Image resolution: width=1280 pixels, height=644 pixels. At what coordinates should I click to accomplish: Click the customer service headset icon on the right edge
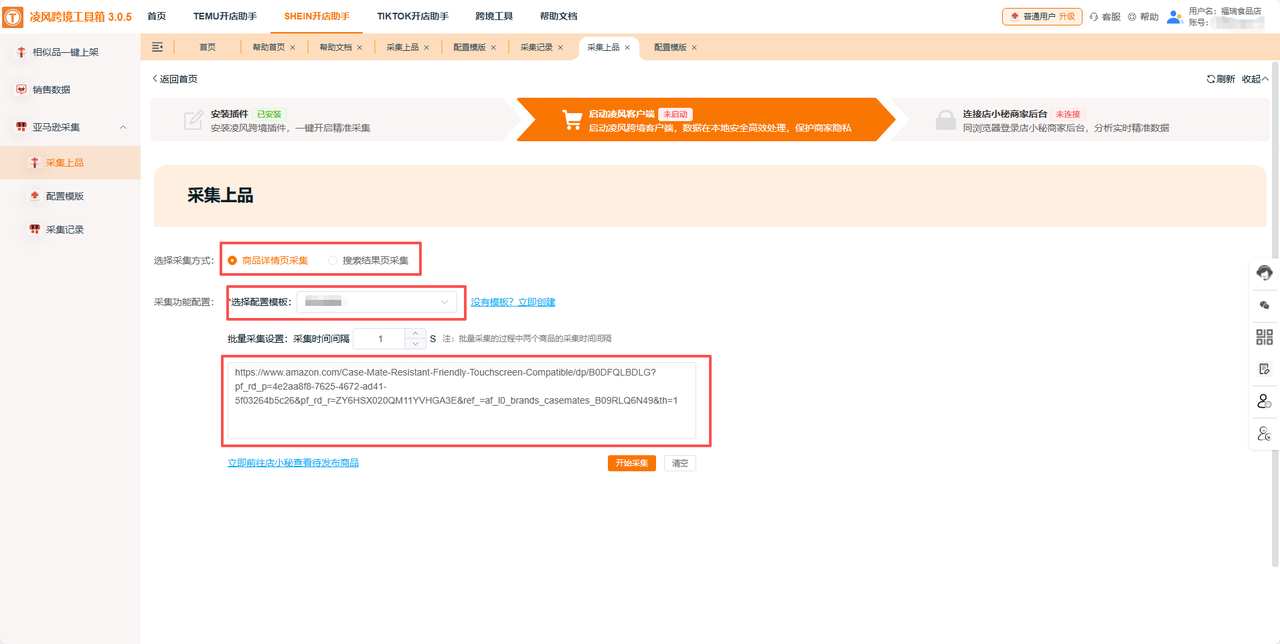click(1263, 272)
